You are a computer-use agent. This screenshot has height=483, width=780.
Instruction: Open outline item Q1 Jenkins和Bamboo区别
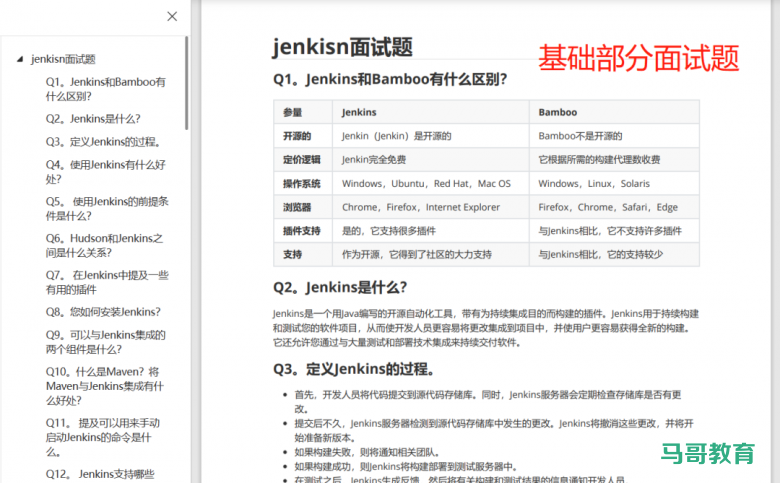coord(105,89)
